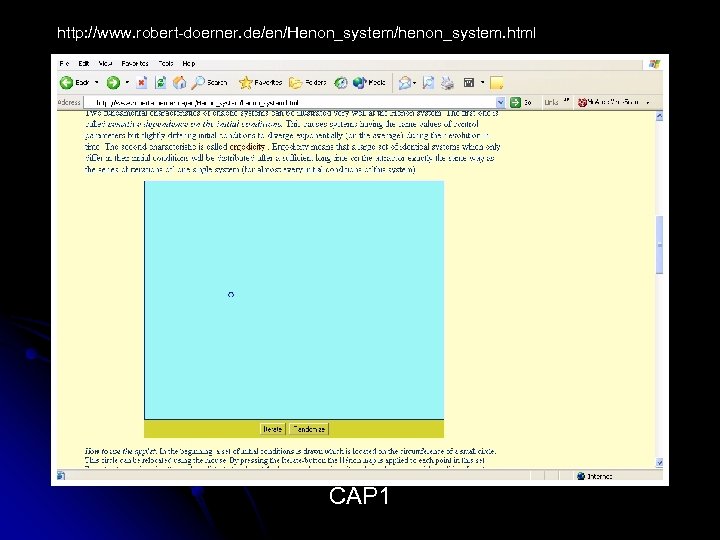Click the black square toolbar icon

point(469,83)
